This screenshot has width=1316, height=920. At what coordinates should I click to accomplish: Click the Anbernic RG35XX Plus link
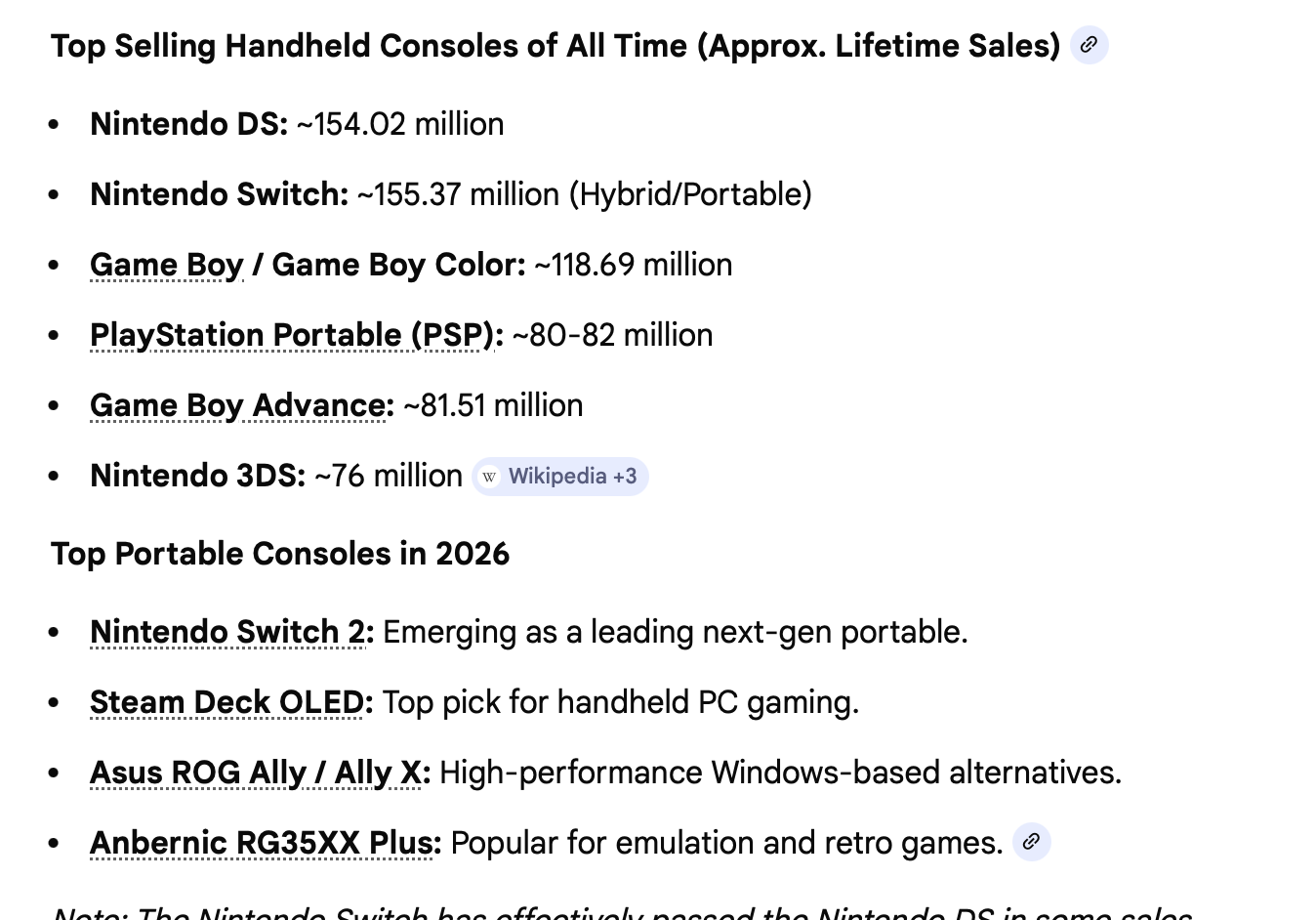pos(264,843)
